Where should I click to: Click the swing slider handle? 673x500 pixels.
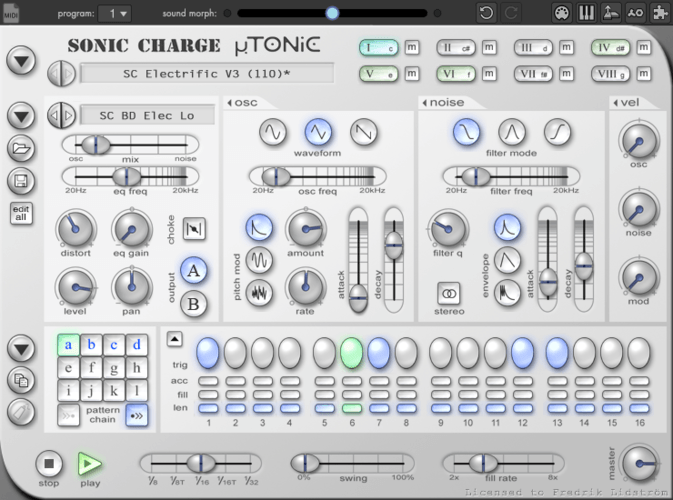click(305, 464)
